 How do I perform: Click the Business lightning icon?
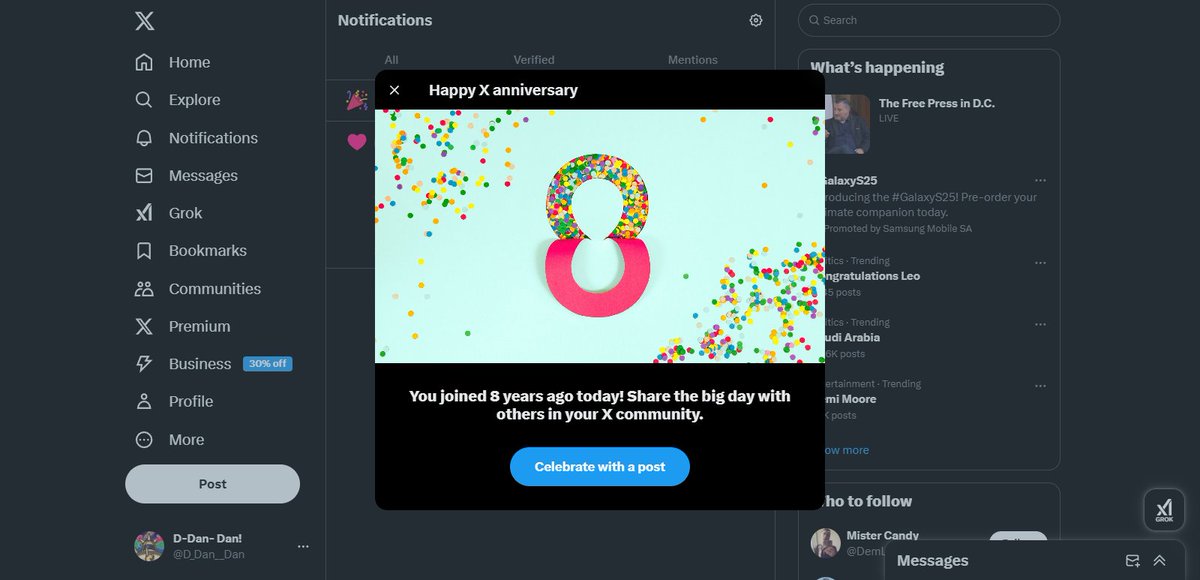[x=144, y=364]
